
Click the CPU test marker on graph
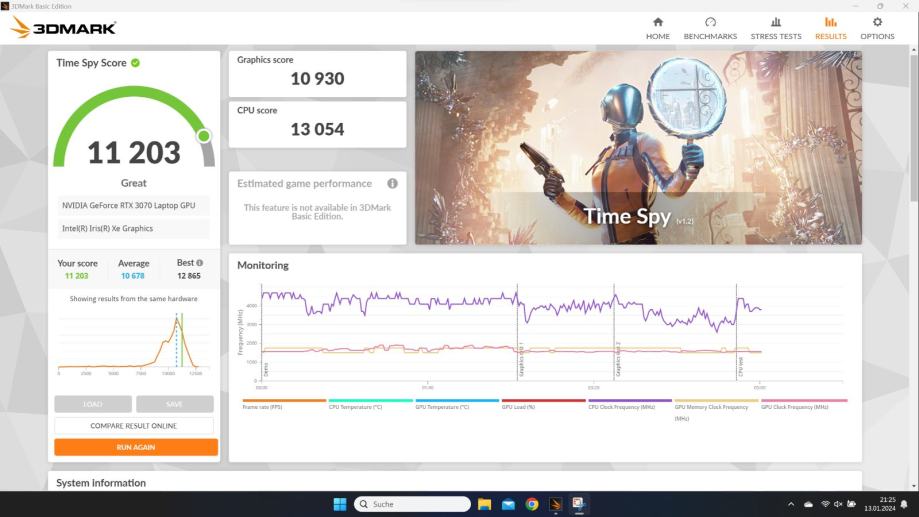(740, 366)
